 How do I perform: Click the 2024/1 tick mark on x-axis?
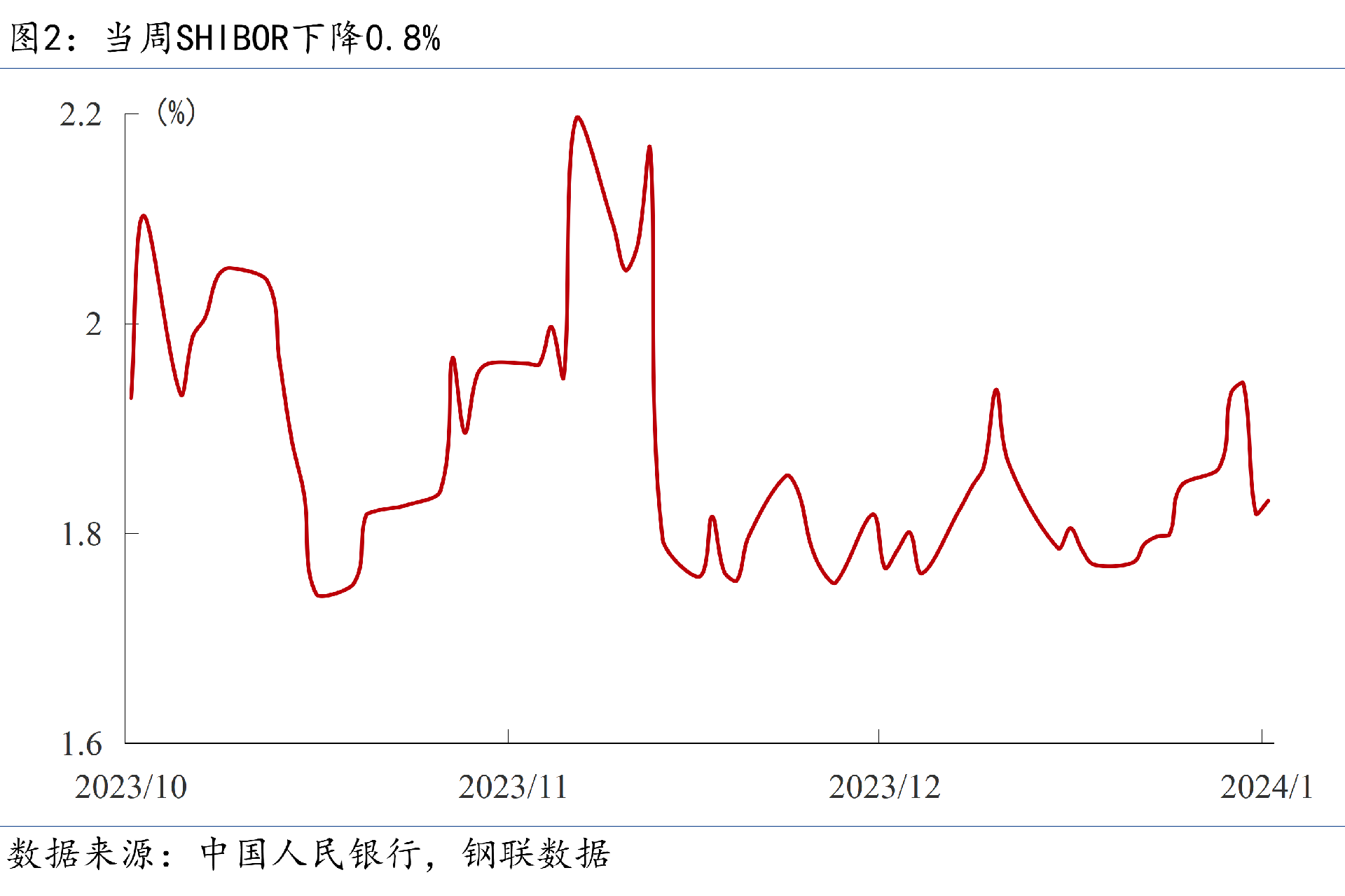tap(1262, 736)
